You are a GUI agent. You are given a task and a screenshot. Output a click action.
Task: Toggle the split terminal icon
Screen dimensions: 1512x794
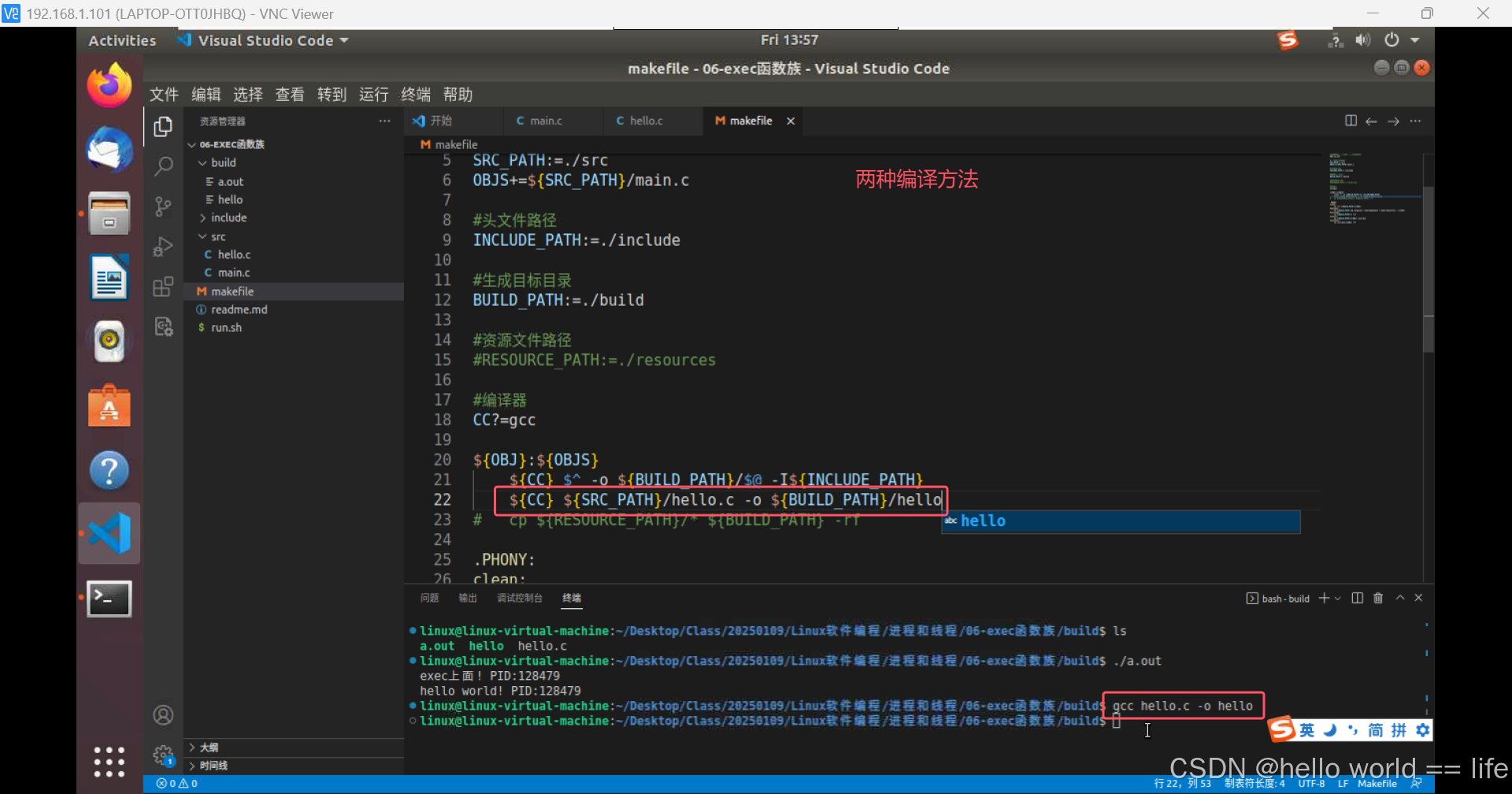tap(1357, 598)
